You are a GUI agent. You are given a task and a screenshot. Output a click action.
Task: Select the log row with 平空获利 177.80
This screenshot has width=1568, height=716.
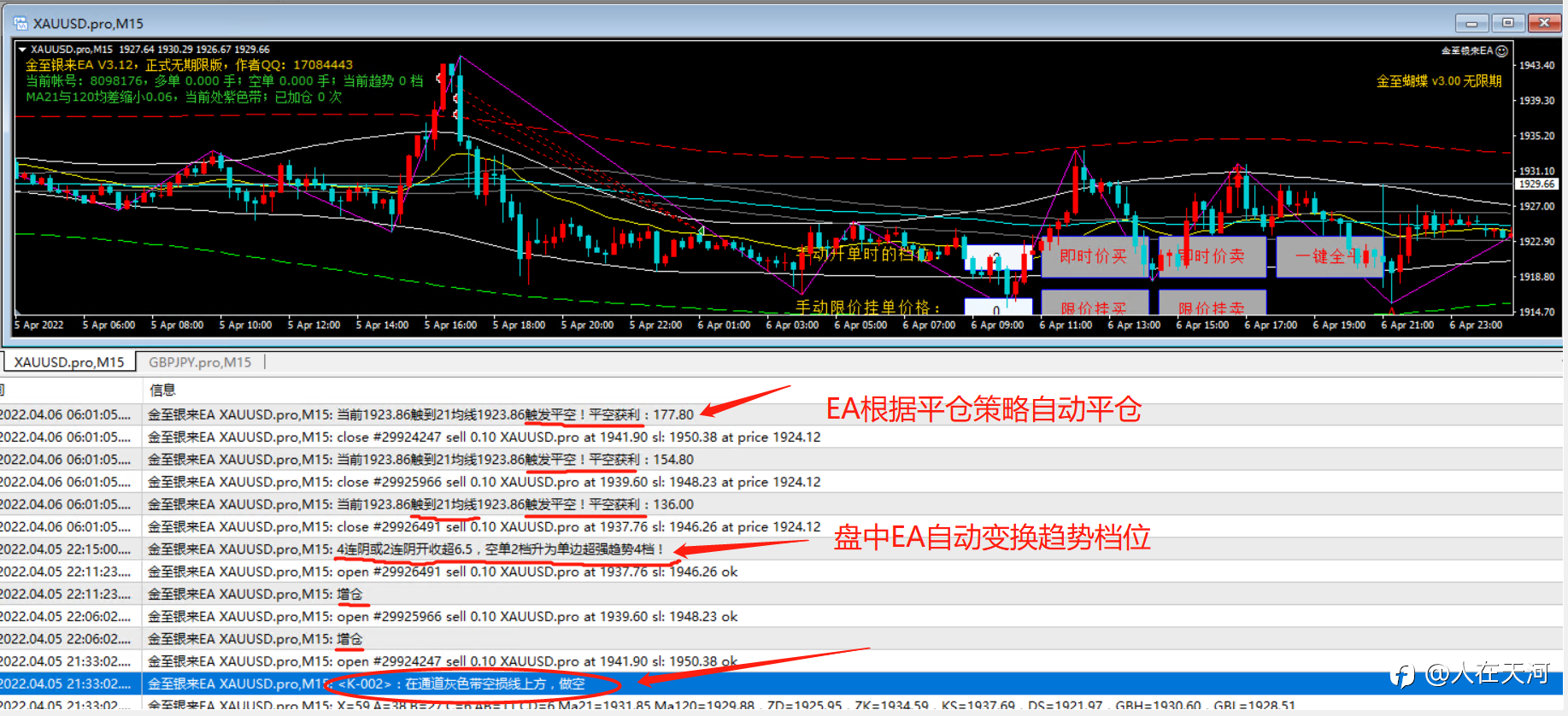781,414
